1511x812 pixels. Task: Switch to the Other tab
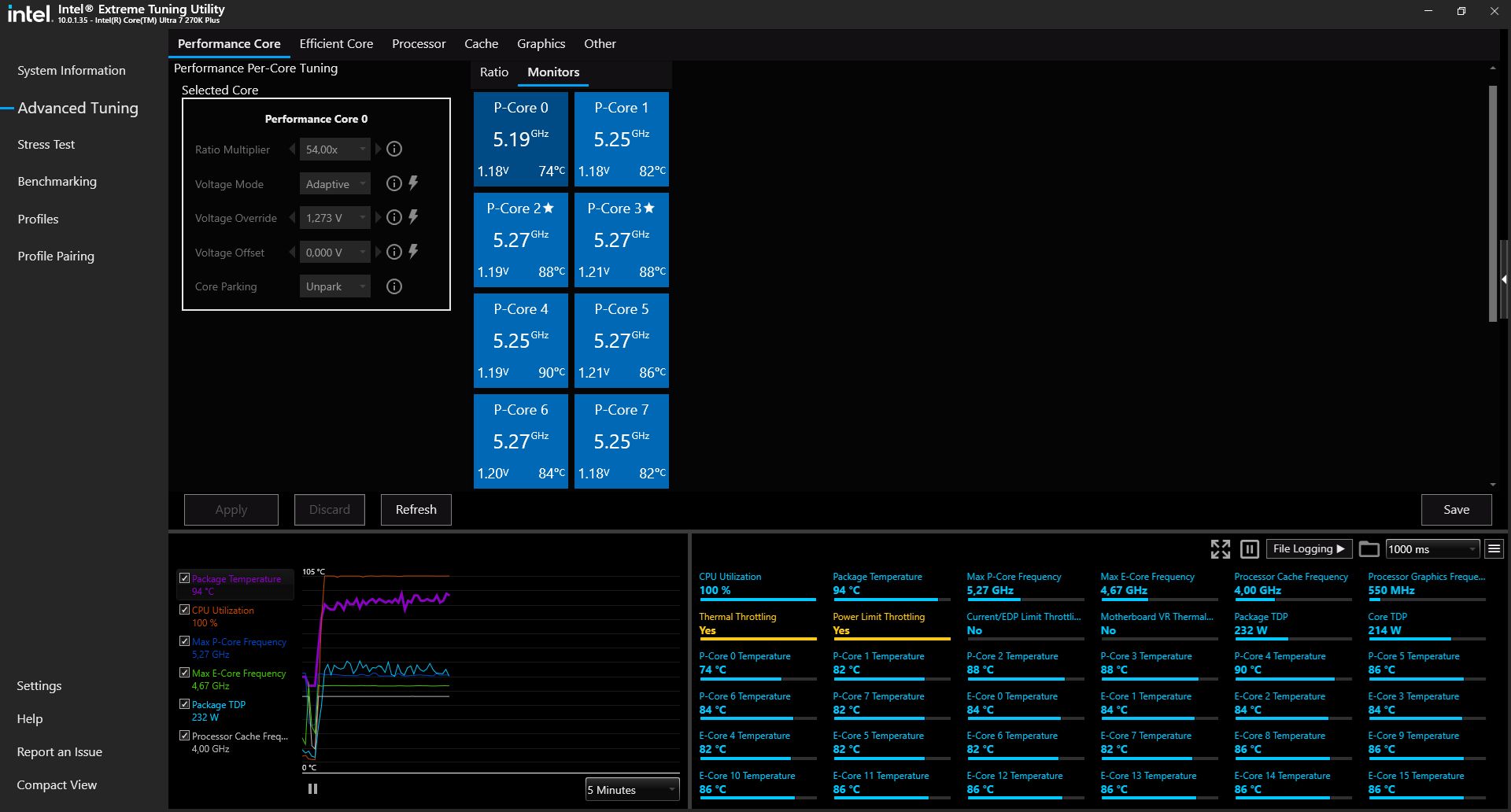click(600, 44)
